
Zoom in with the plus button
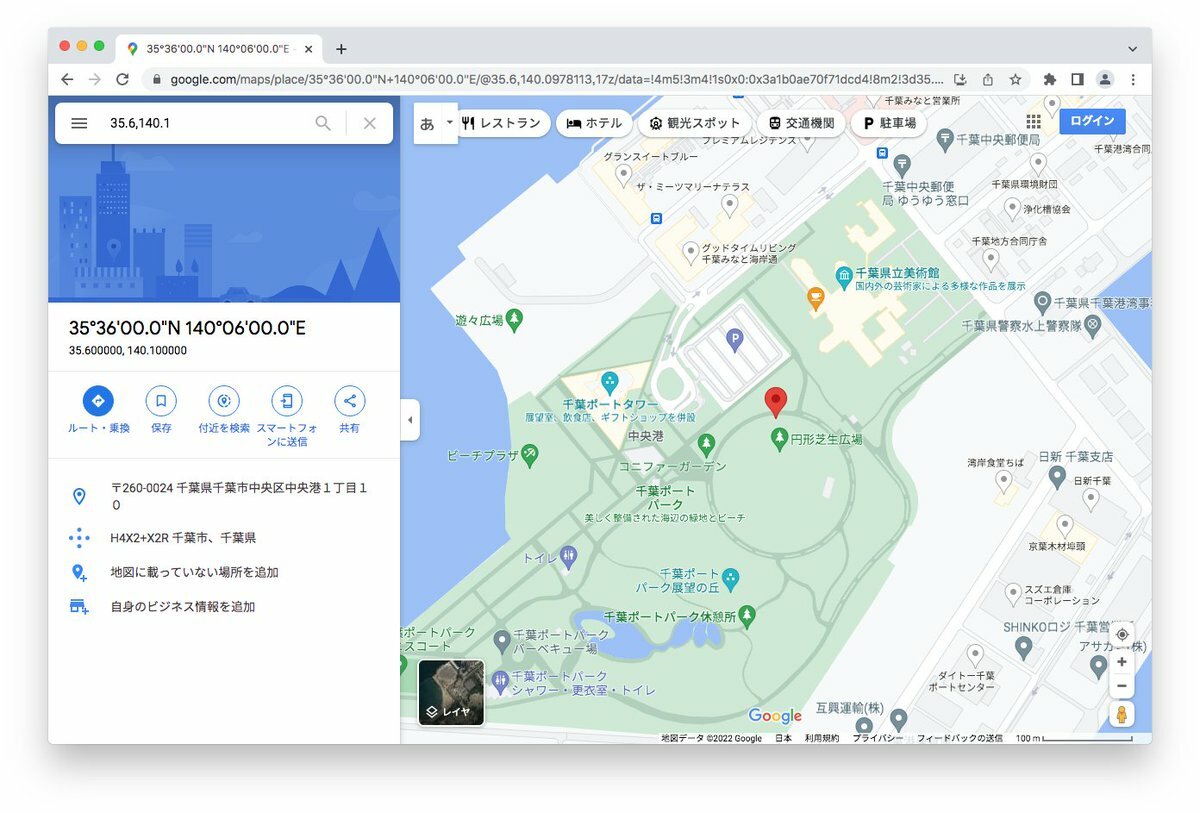[x=1122, y=662]
